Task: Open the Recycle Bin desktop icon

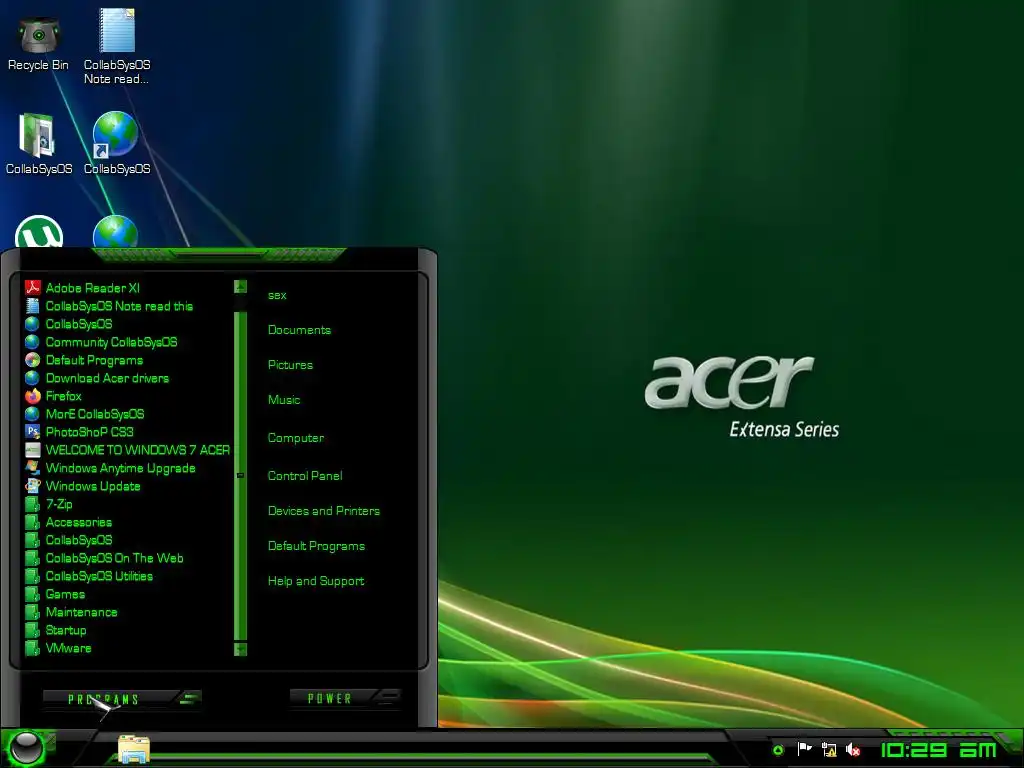Action: (39, 43)
